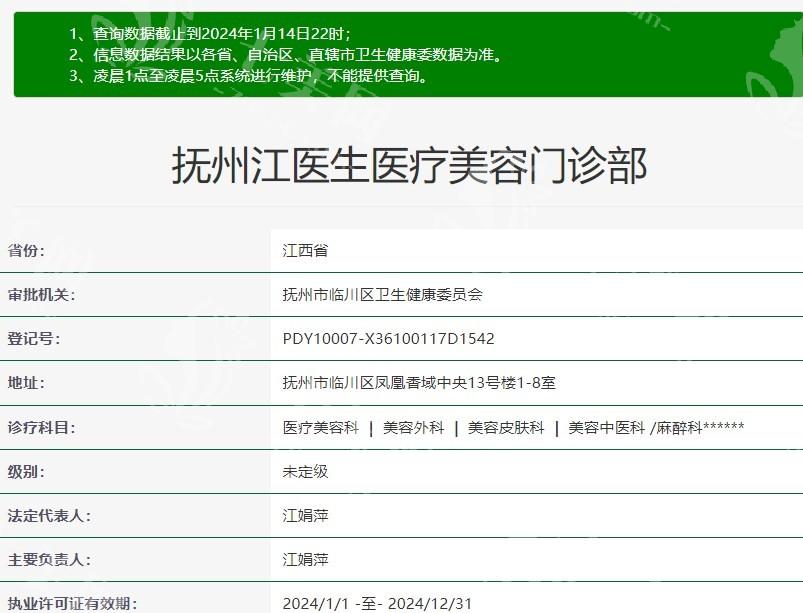This screenshot has height=613, width=803.
Task: Select validity dates 2024/1/1 -至- 2024/12/31
Action: 377,604
